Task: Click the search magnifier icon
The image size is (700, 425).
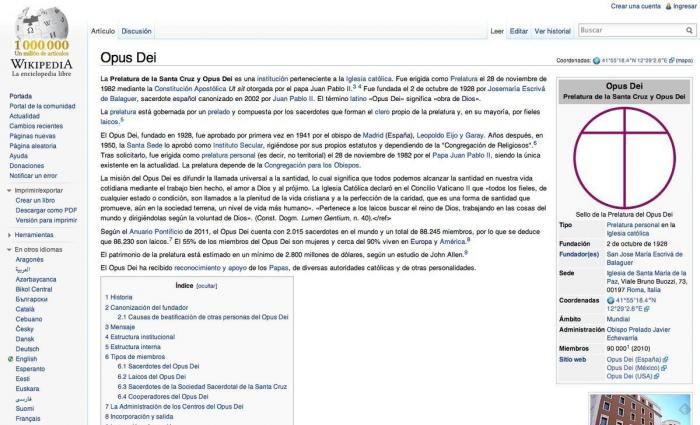Action: pos(689,30)
